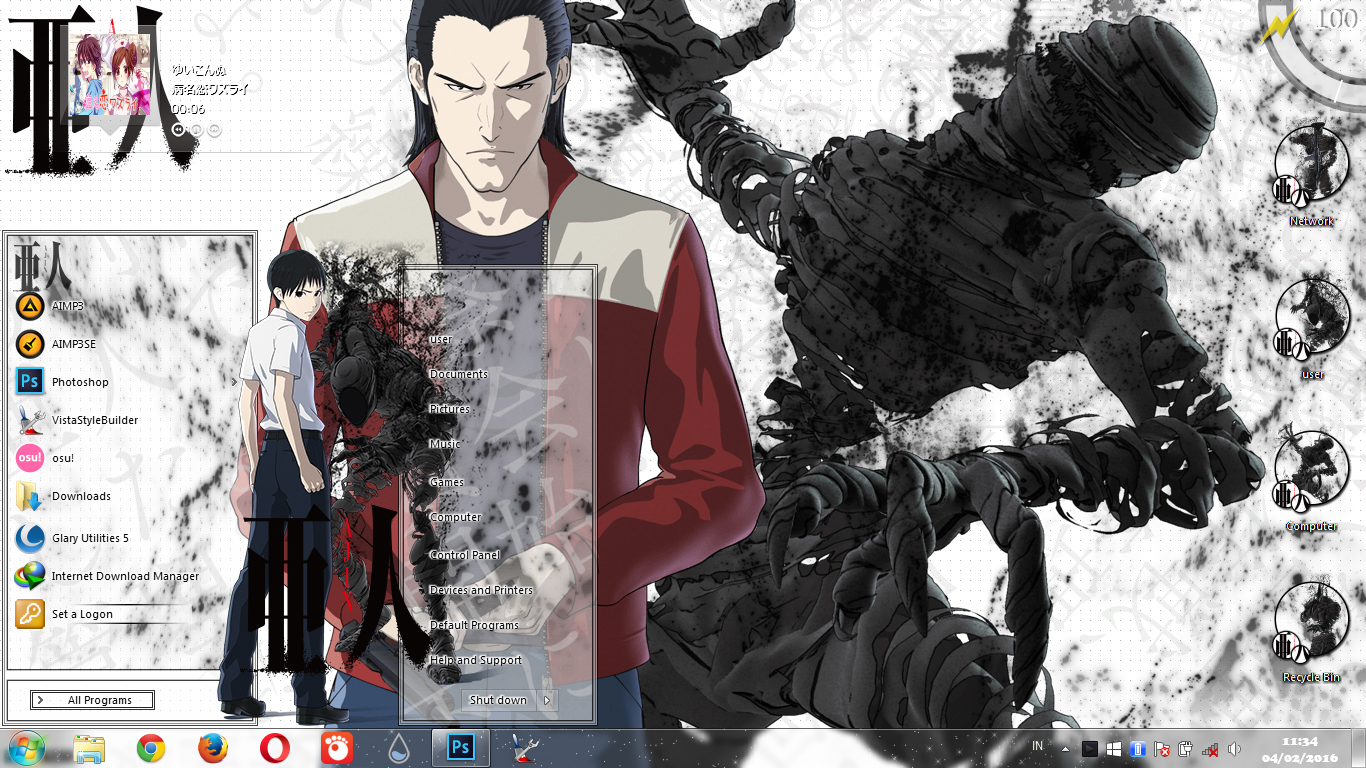Open File Explorer on the taskbar

[89, 748]
